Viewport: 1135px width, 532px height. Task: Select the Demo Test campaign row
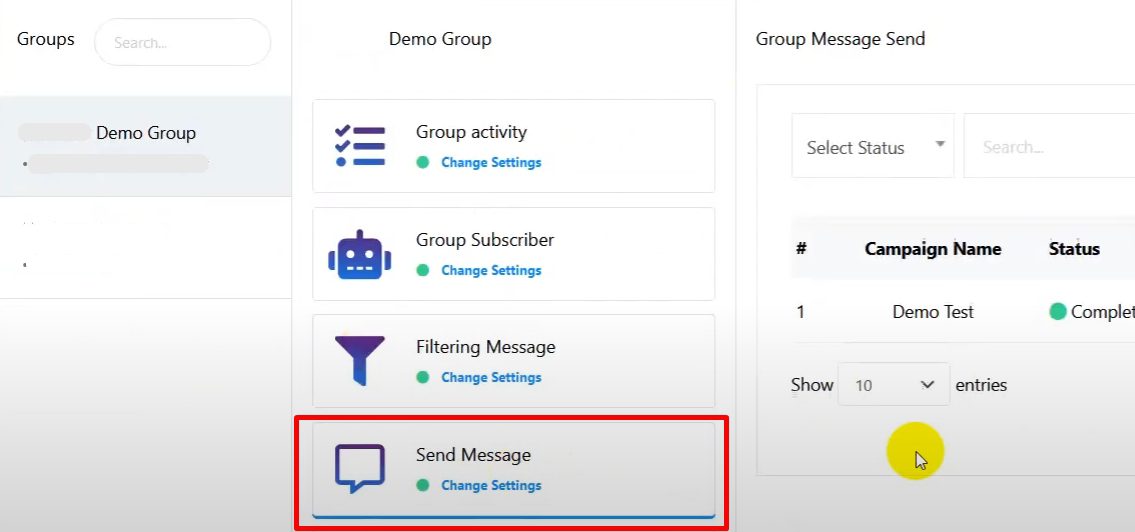tap(932, 312)
